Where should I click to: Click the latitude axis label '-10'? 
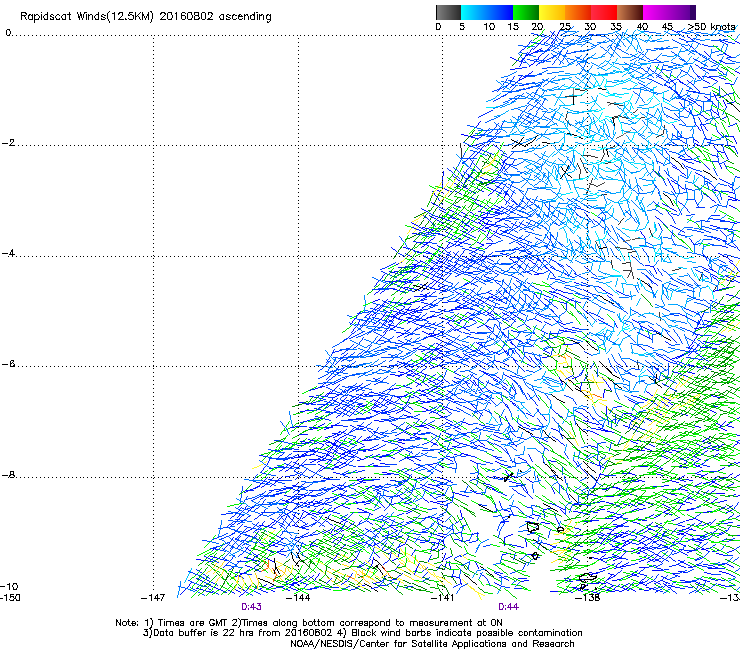9,586
